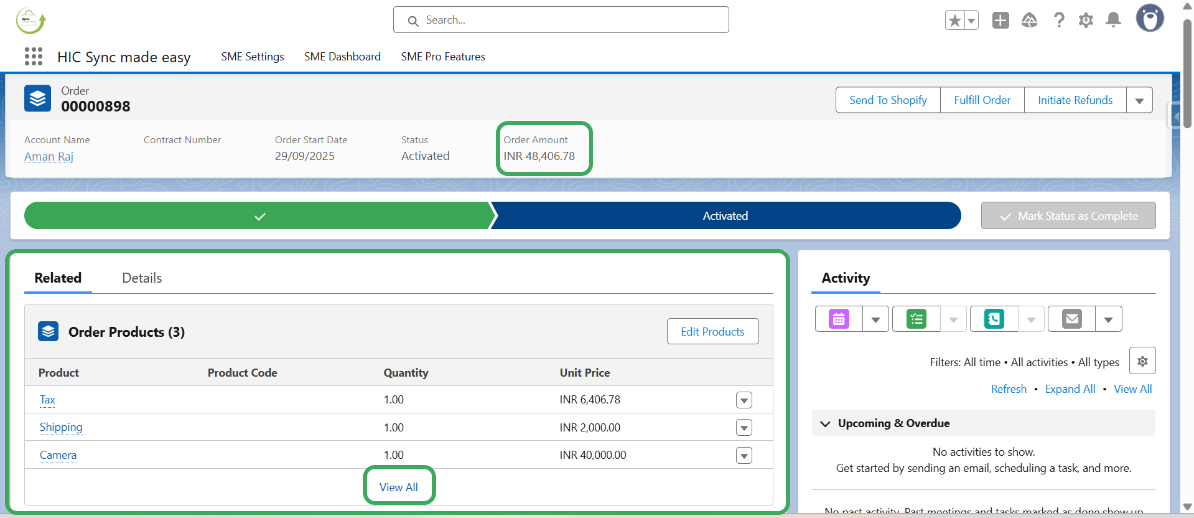This screenshot has height=518, width=1194.
Task: Open the App Launcher dots grid
Action: click(x=34, y=56)
